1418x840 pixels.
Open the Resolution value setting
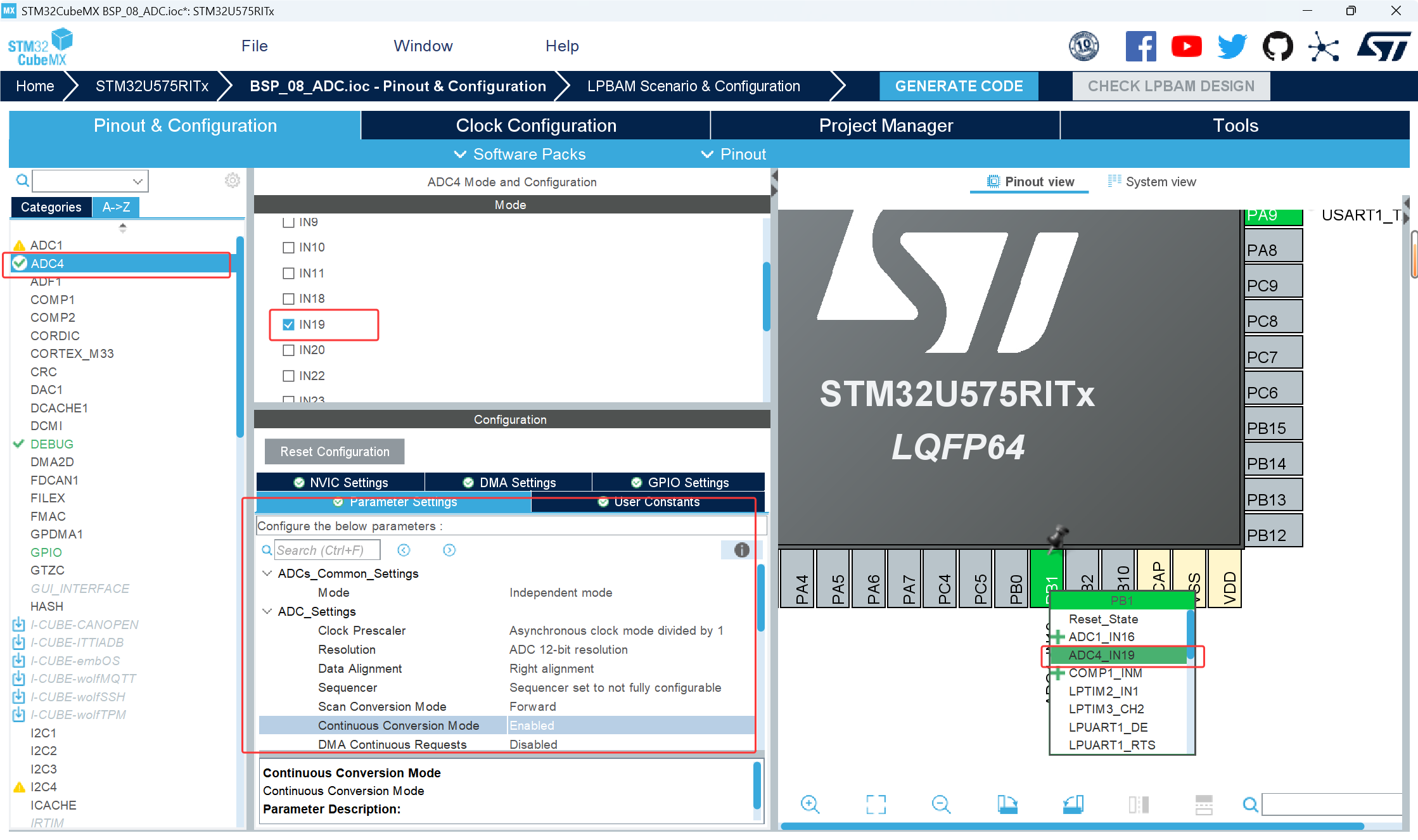pyautogui.click(x=568, y=649)
